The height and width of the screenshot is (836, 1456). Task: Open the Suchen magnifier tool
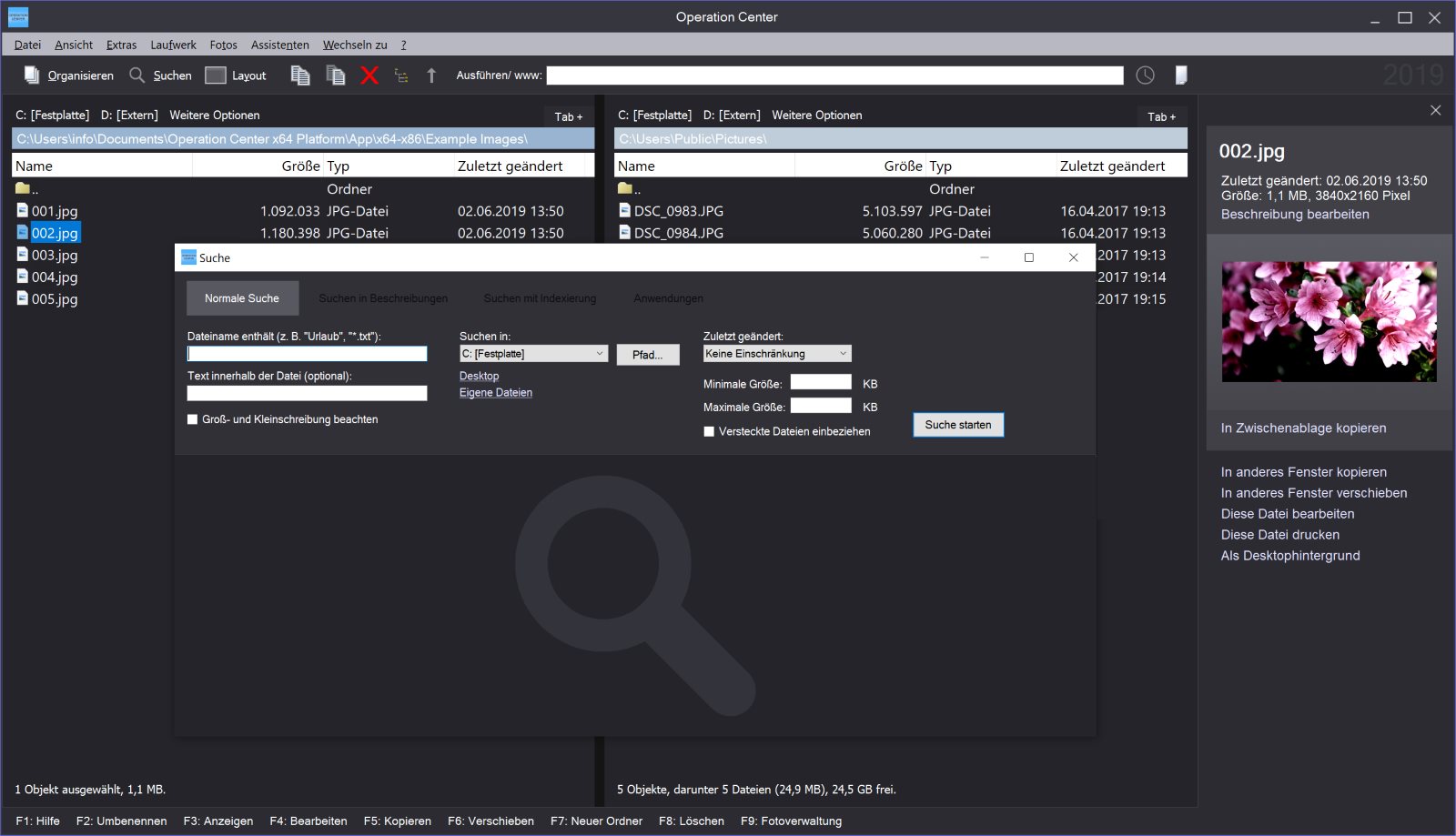160,76
